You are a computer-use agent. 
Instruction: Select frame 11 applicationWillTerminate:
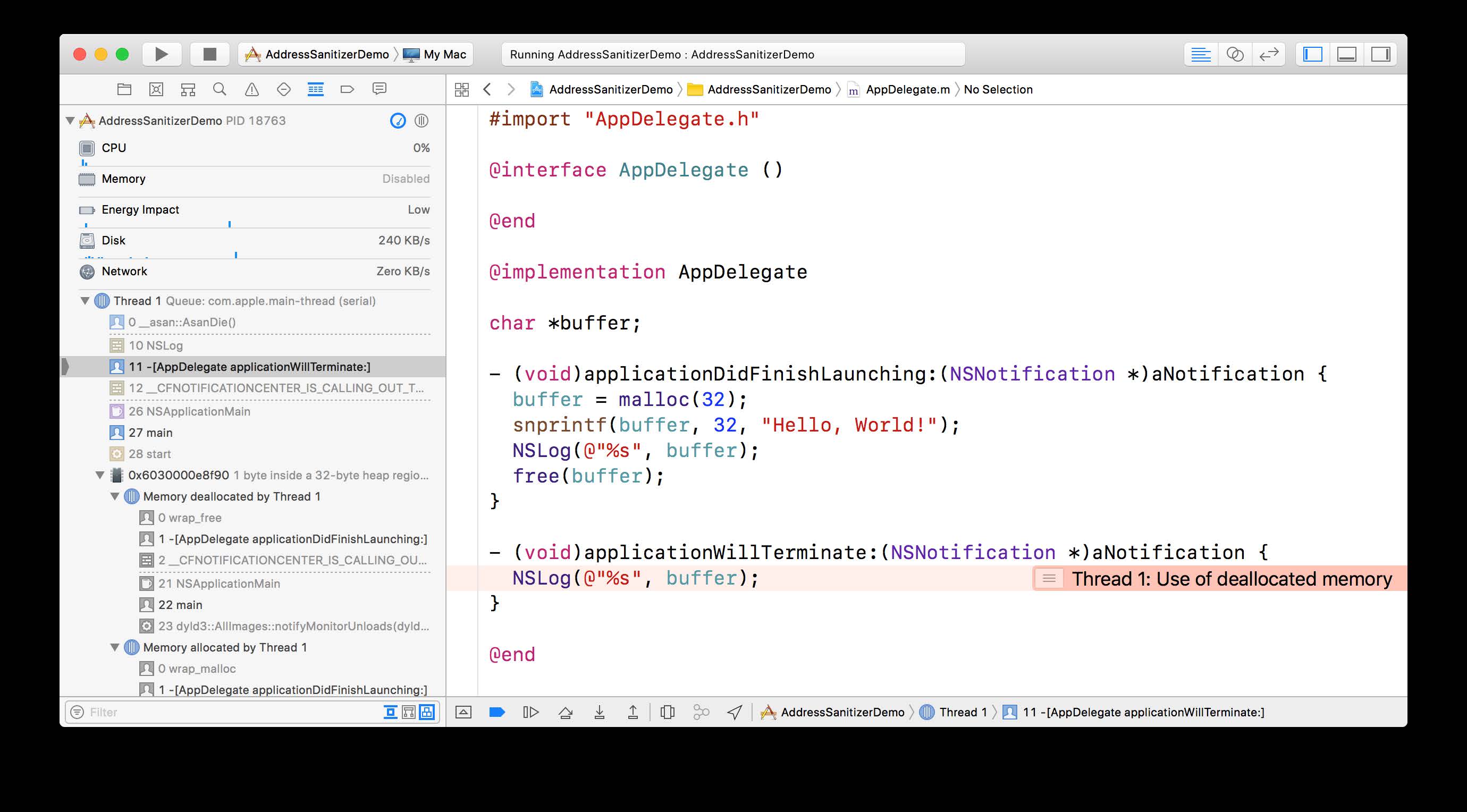(x=253, y=367)
